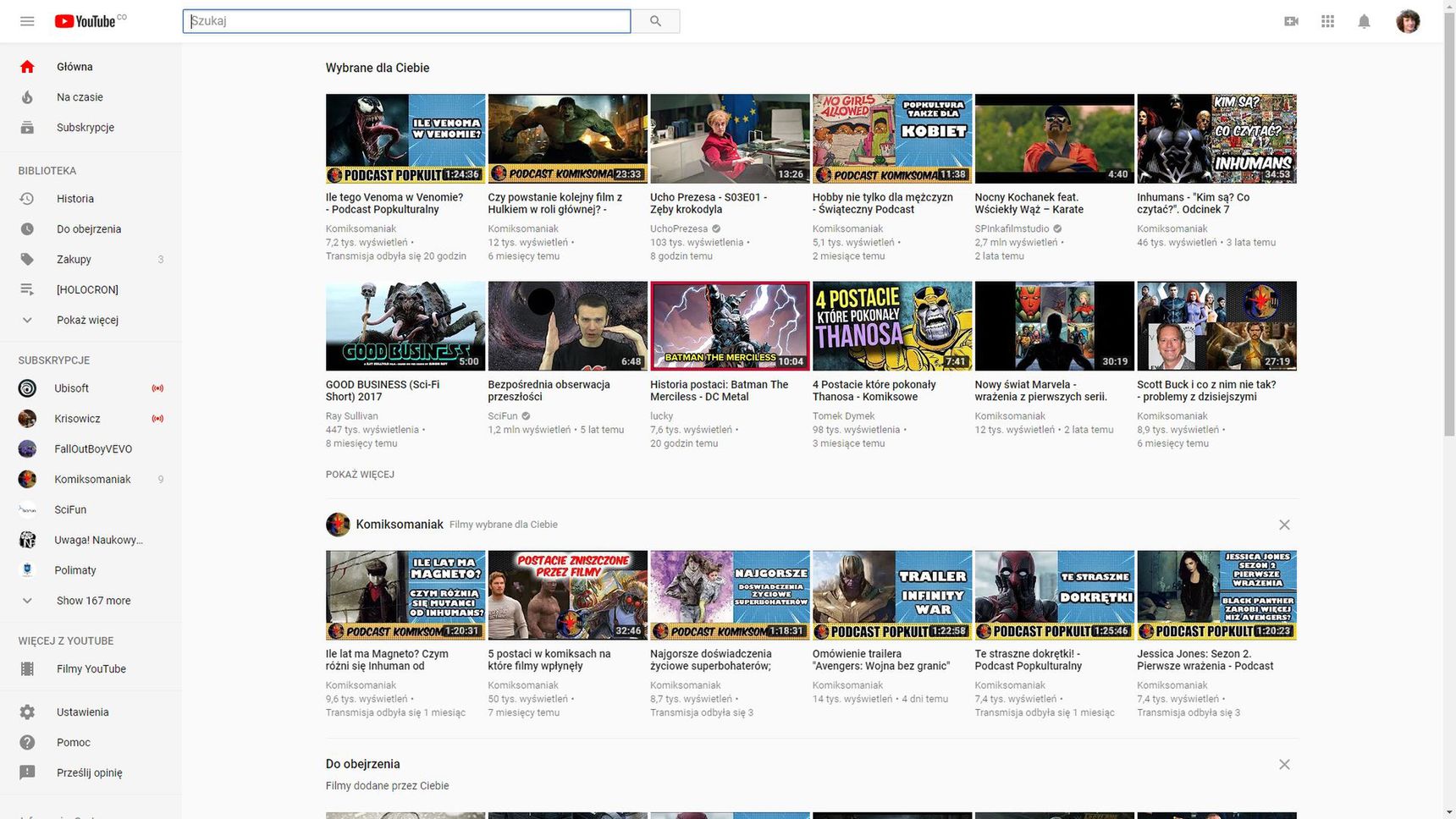Click the Na czasie flame icon
Screen dimensions: 1456x819
[27, 97]
